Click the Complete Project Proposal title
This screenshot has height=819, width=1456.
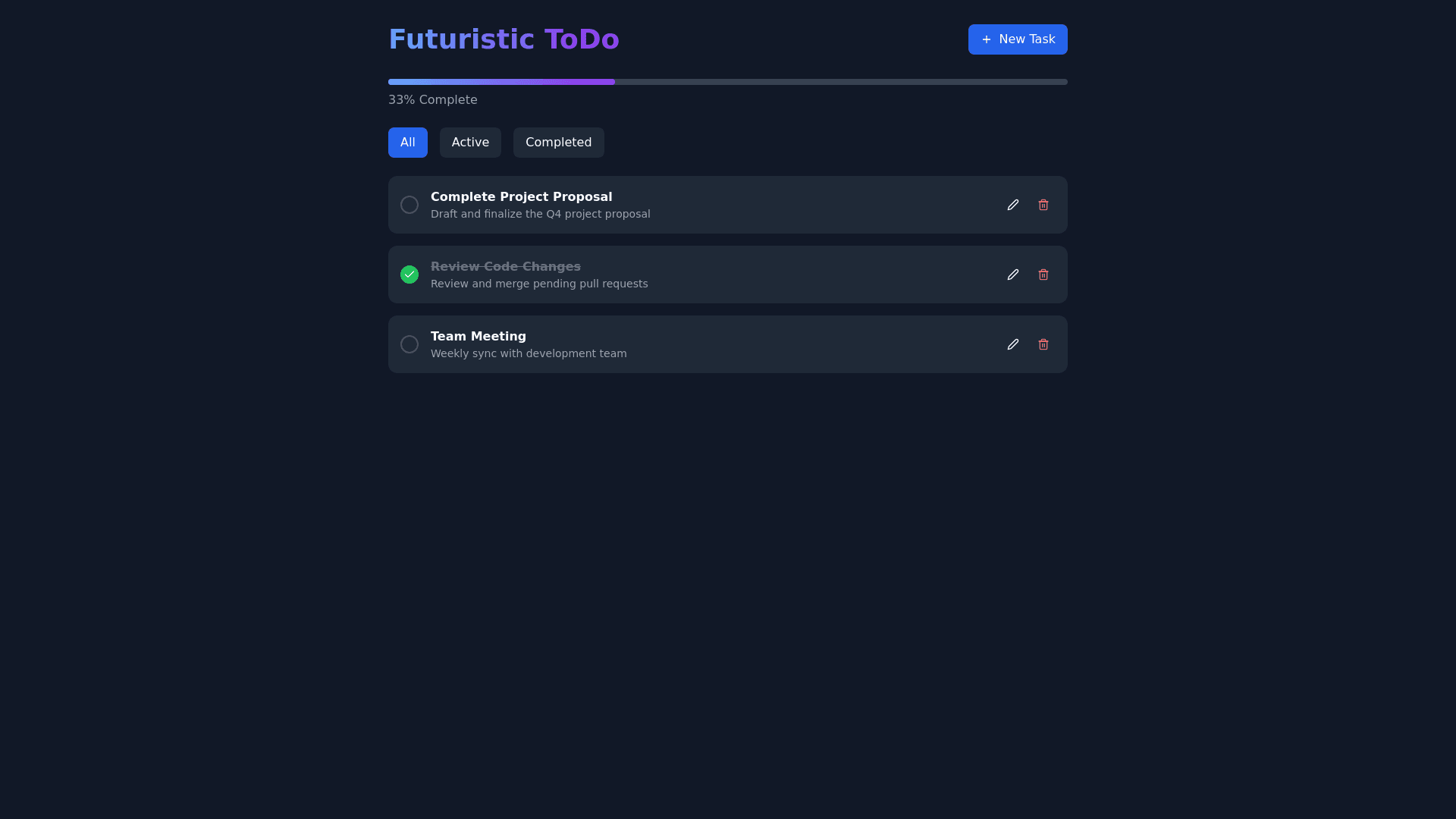coord(521,197)
